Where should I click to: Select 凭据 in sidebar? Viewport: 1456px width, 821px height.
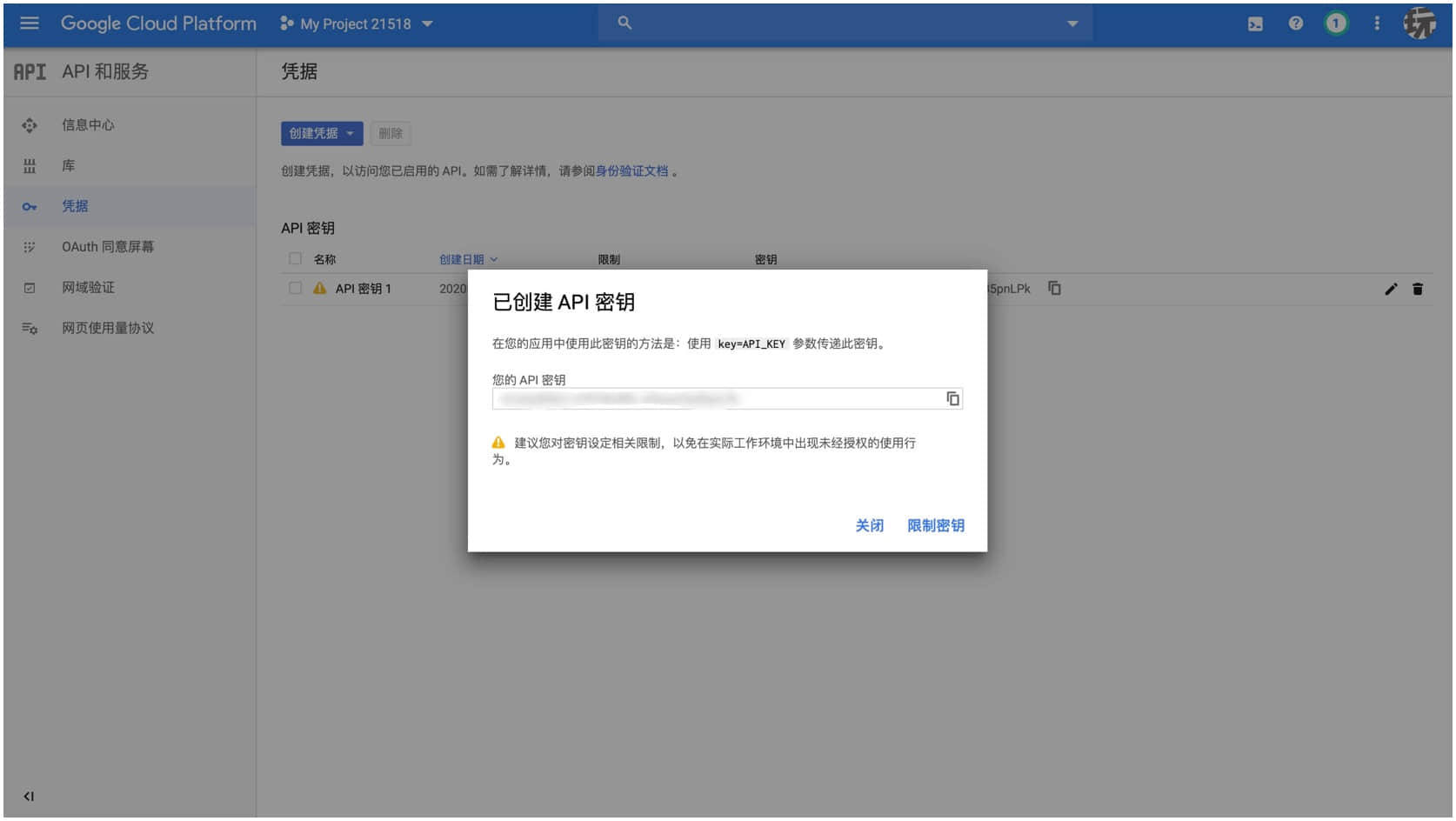(x=75, y=206)
